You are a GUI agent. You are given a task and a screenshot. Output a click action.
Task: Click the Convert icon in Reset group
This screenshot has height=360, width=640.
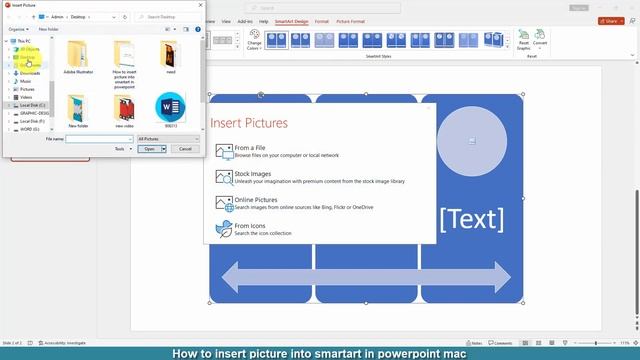pos(540,39)
